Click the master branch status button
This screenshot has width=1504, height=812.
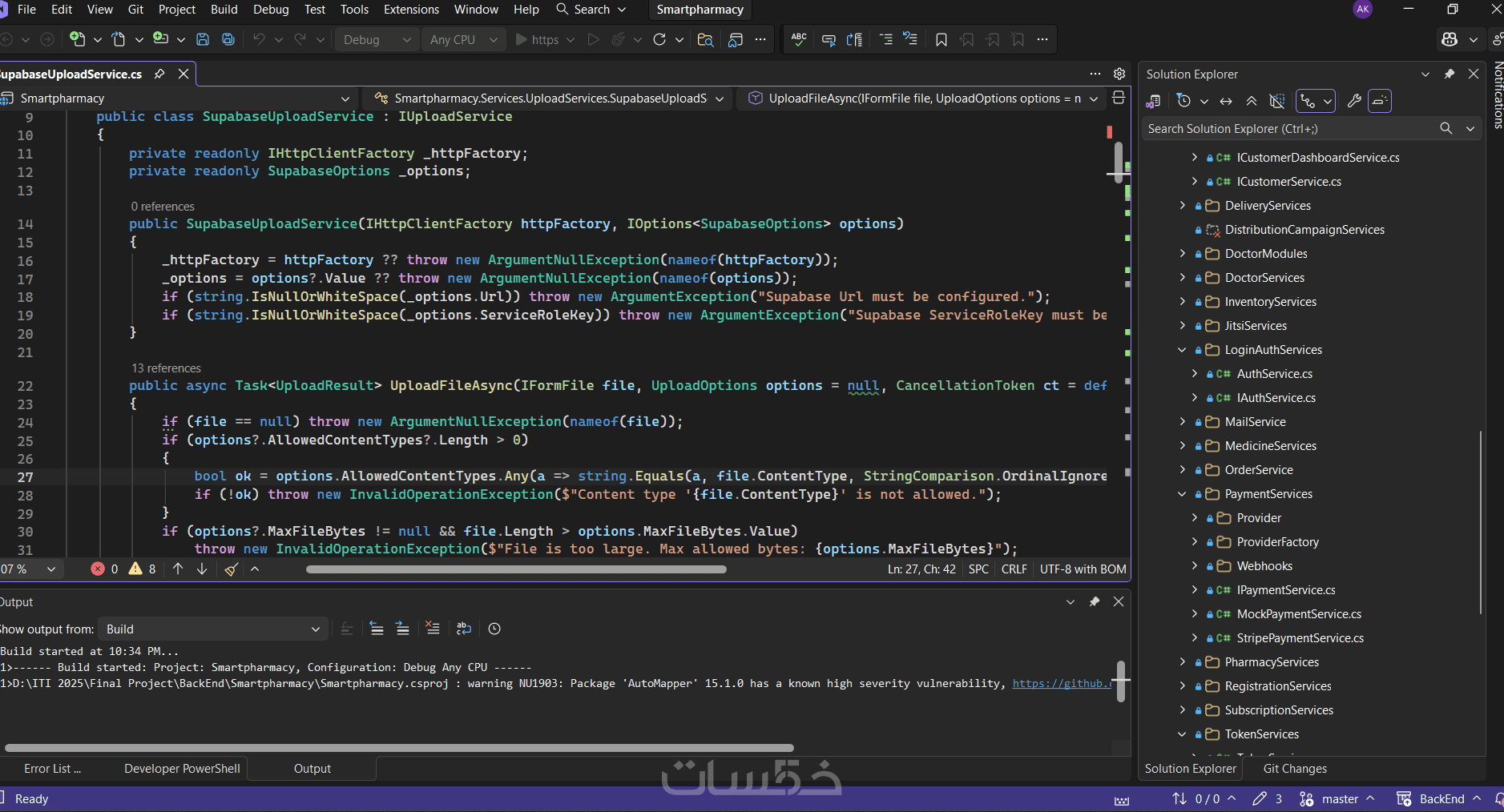coord(1337,799)
